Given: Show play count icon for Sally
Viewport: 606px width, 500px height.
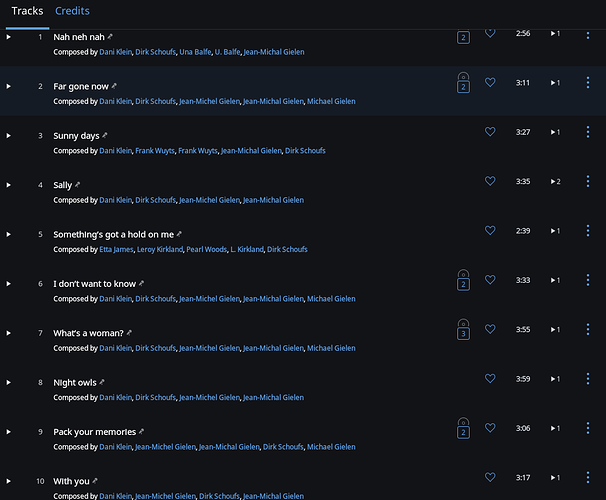Looking at the screenshot, I should (x=555, y=182).
